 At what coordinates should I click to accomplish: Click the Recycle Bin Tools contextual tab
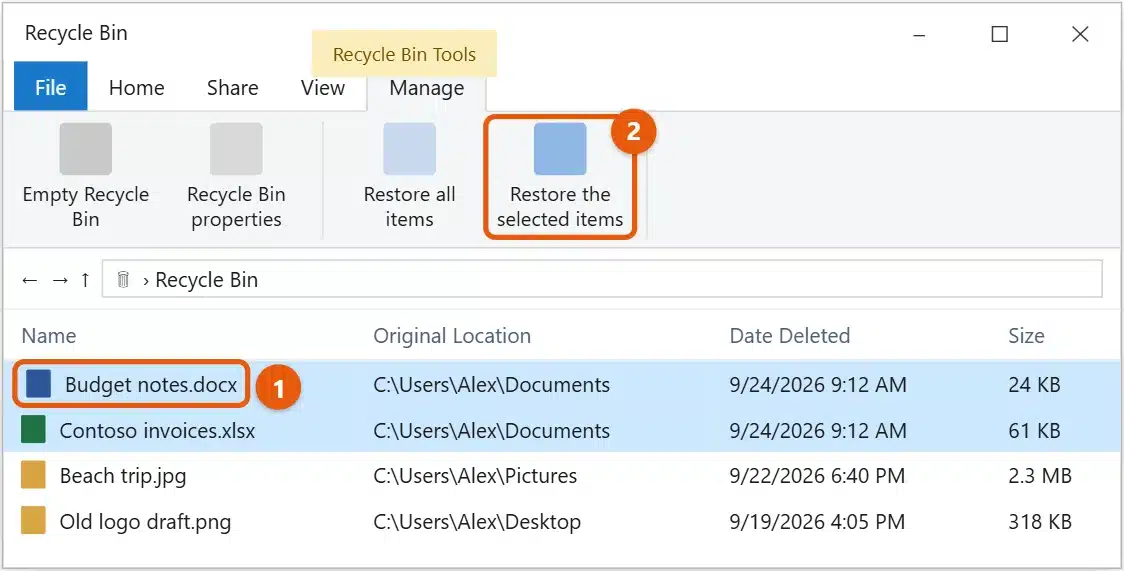click(404, 54)
